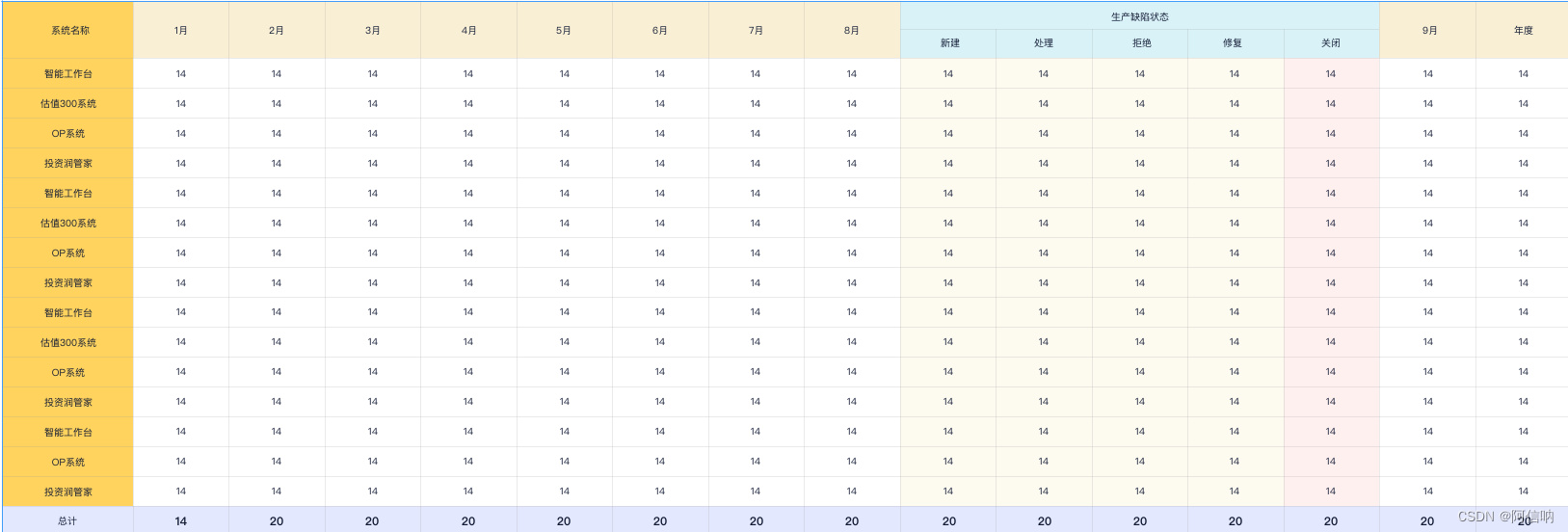Click the 5月 column header
The height and width of the screenshot is (532, 1568).
(564, 30)
